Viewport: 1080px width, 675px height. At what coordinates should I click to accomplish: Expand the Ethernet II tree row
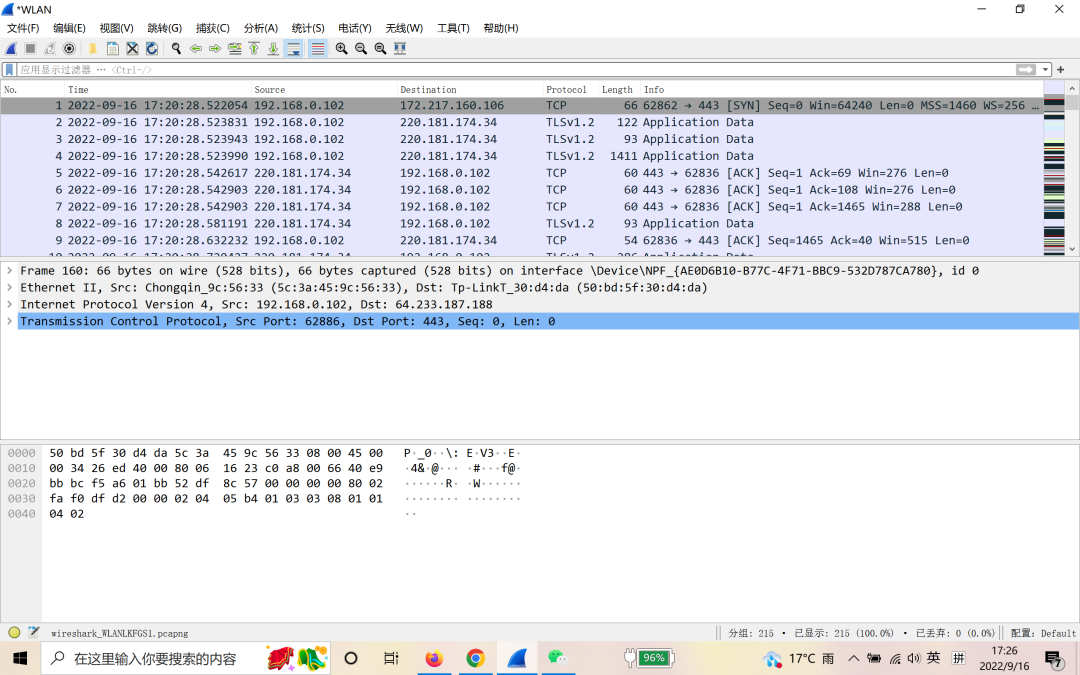(10, 288)
